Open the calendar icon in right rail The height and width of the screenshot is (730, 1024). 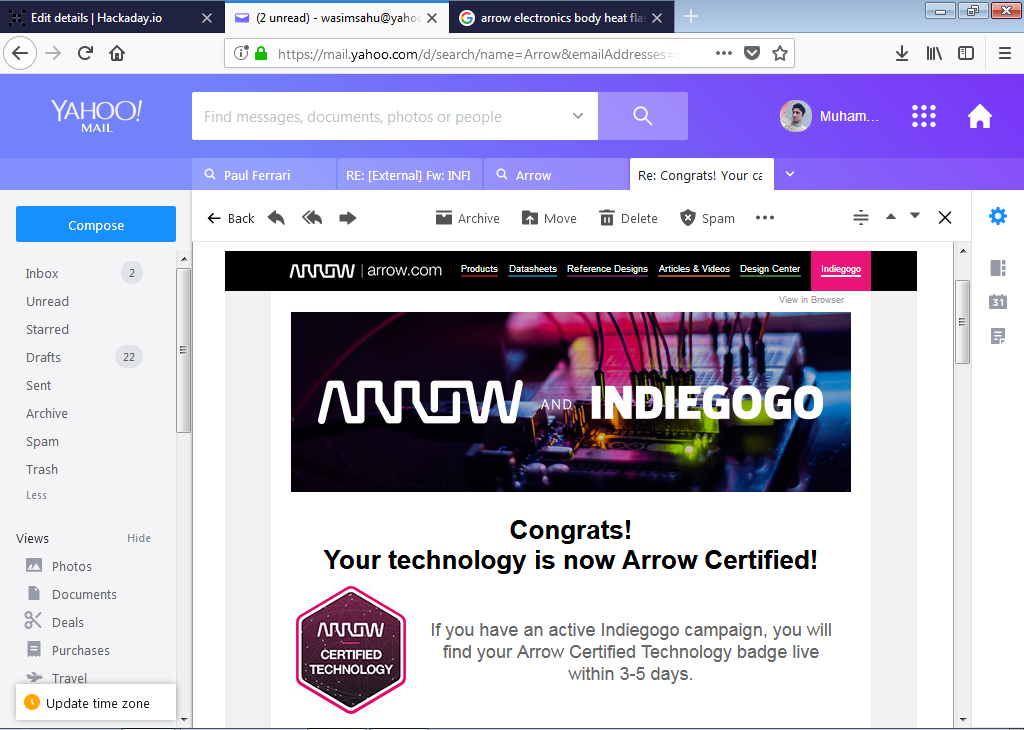click(998, 302)
